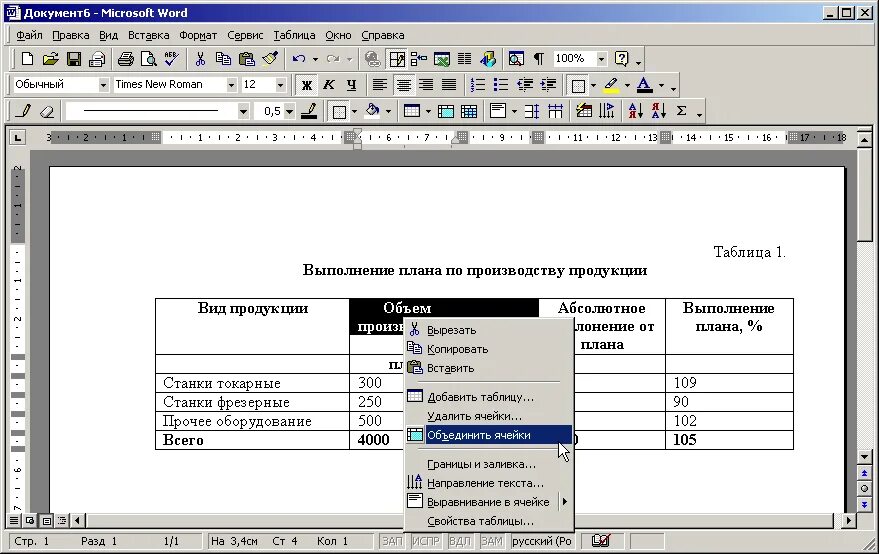Click Merge Cells icon in tables toolbar
Screen dimensions: 879x554
pos(446,111)
